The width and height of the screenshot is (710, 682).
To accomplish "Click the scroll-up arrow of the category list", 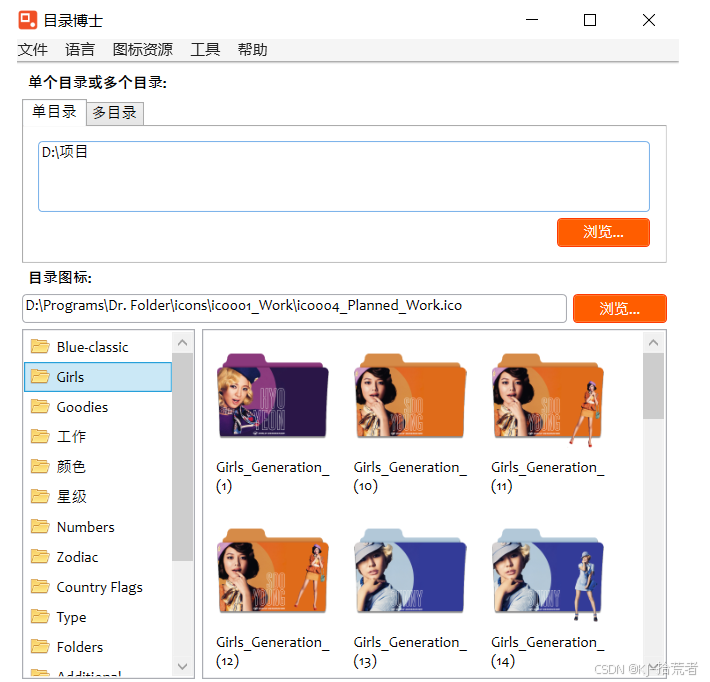I will coord(182,343).
